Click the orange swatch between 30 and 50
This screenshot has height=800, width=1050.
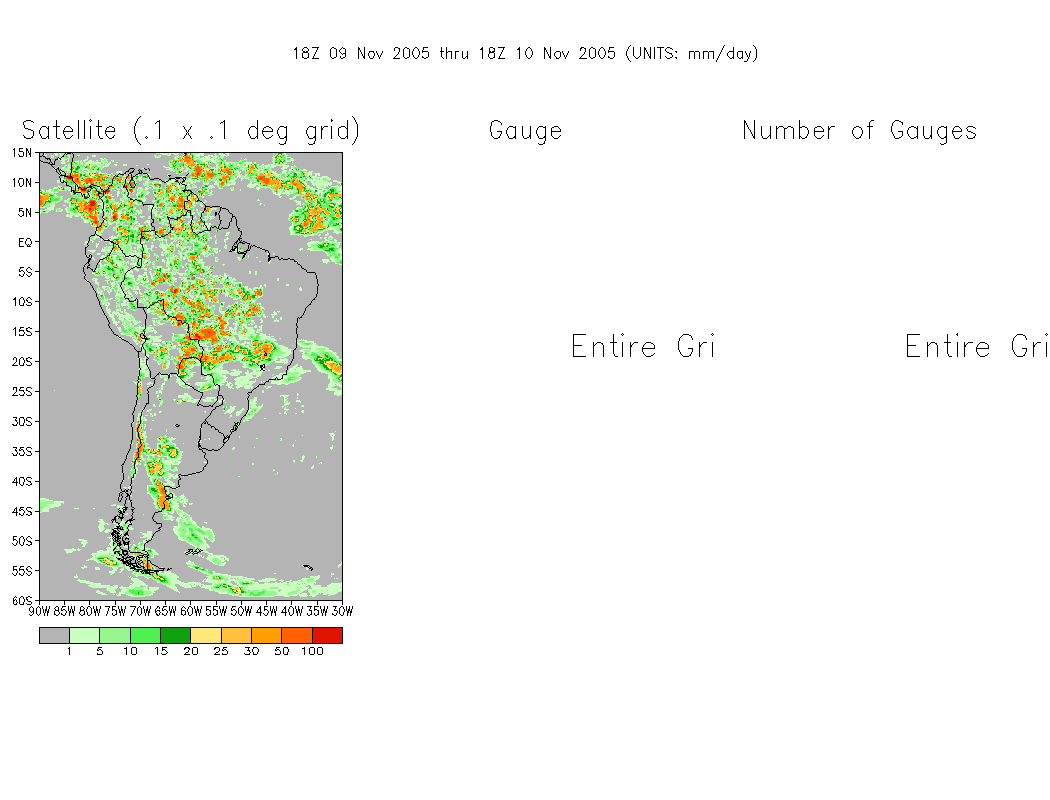[267, 635]
